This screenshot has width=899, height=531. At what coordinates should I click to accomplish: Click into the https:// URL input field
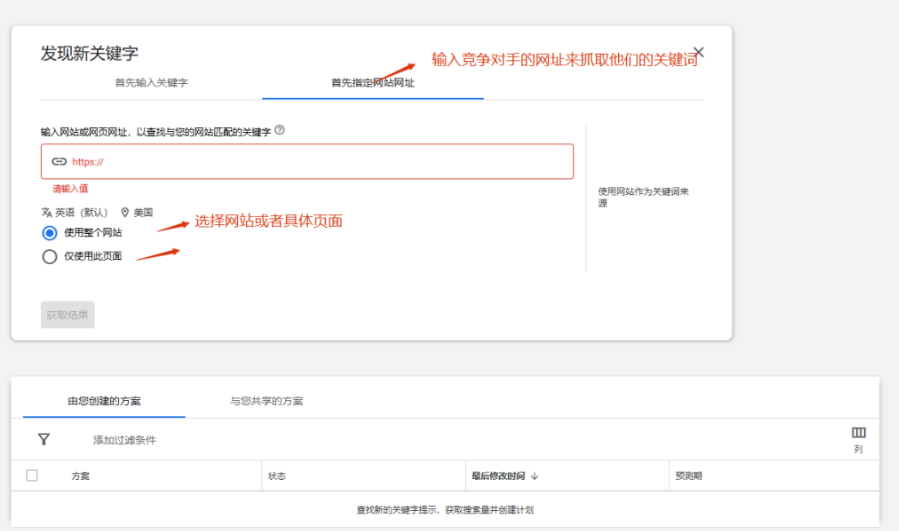[320, 161]
